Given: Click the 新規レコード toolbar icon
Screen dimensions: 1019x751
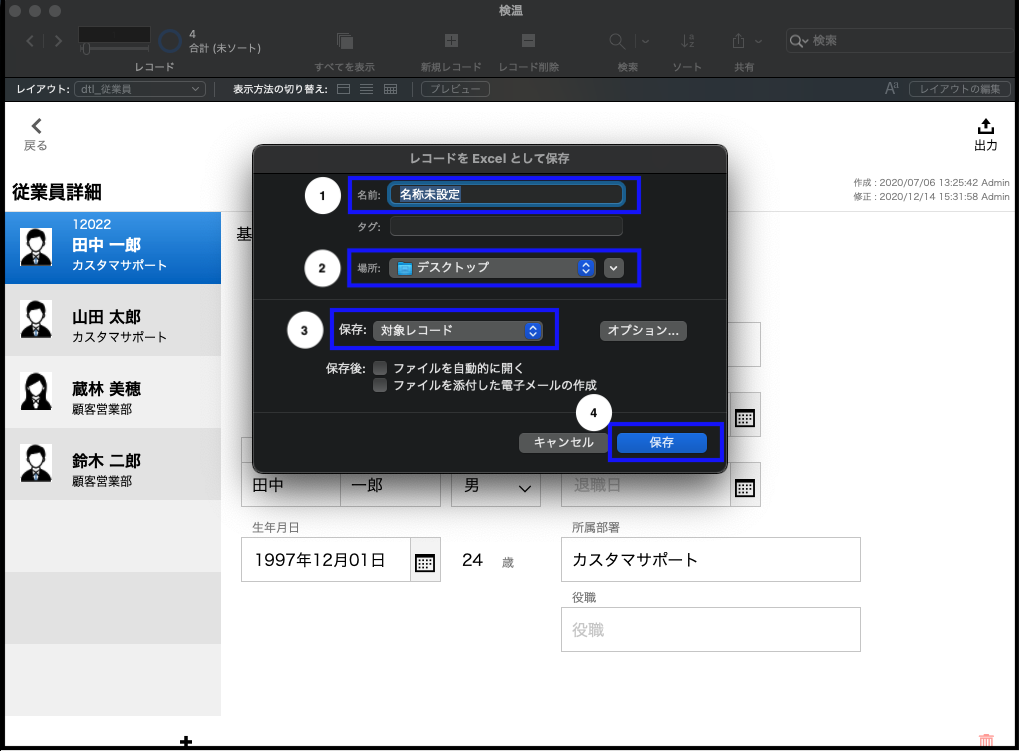Looking at the screenshot, I should (x=451, y=41).
